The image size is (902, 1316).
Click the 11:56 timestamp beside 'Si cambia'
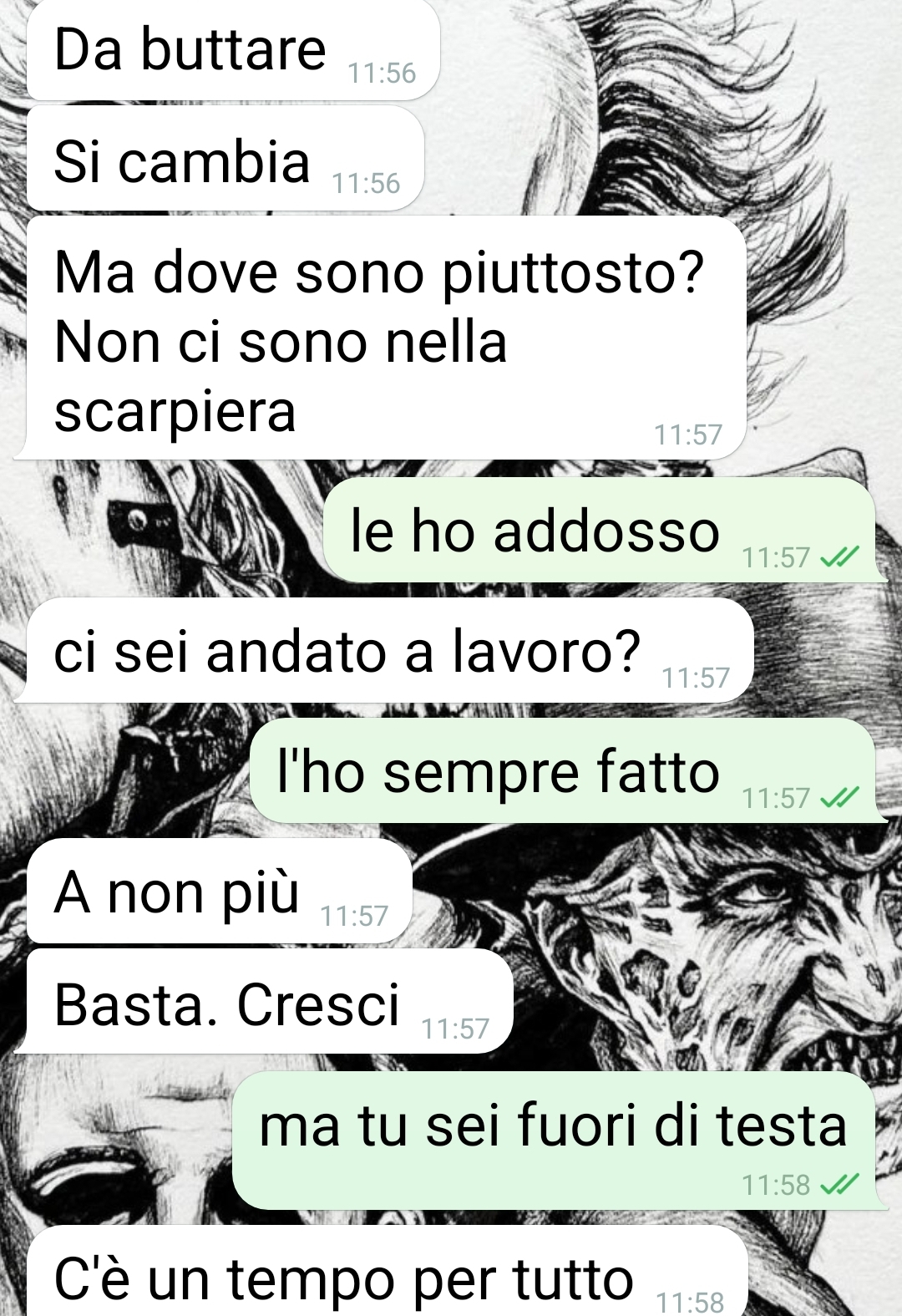point(366,183)
